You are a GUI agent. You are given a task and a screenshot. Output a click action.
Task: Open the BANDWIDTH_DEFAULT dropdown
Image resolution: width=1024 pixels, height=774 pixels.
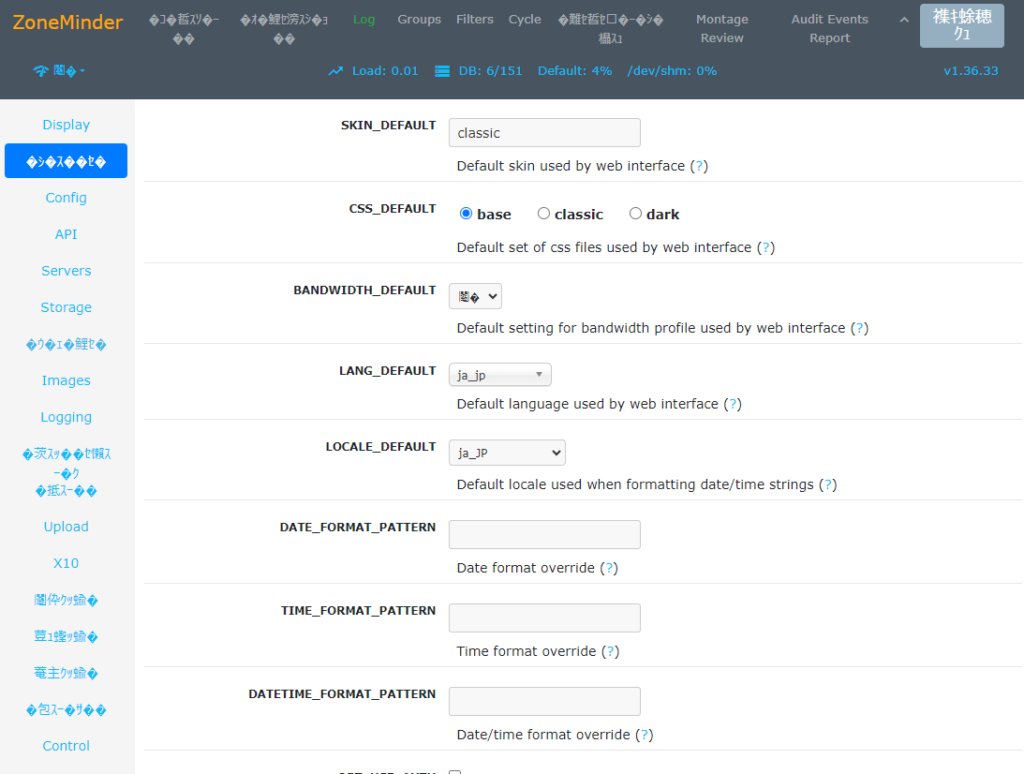tap(475, 296)
